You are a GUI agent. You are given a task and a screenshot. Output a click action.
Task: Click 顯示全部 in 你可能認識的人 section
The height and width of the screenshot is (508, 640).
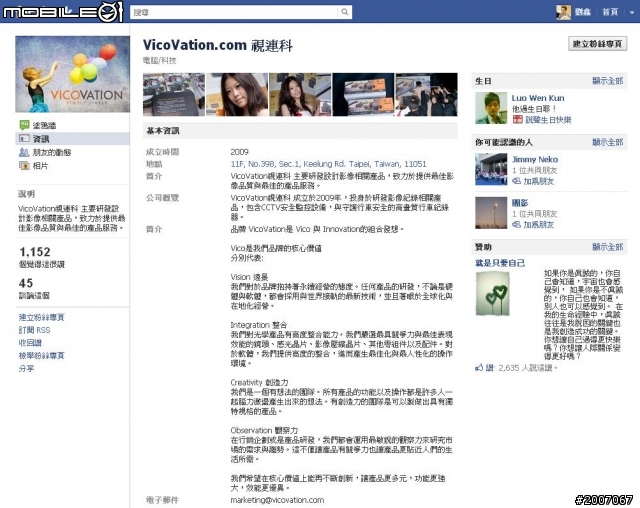tap(608, 142)
